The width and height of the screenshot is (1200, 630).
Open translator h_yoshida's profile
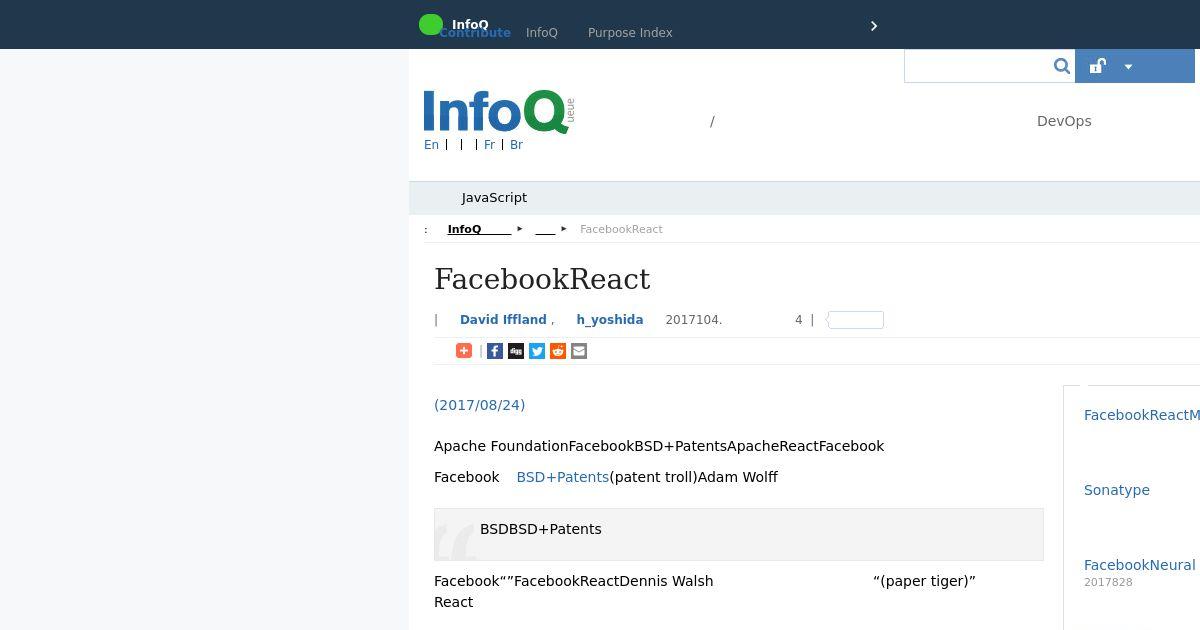610,320
